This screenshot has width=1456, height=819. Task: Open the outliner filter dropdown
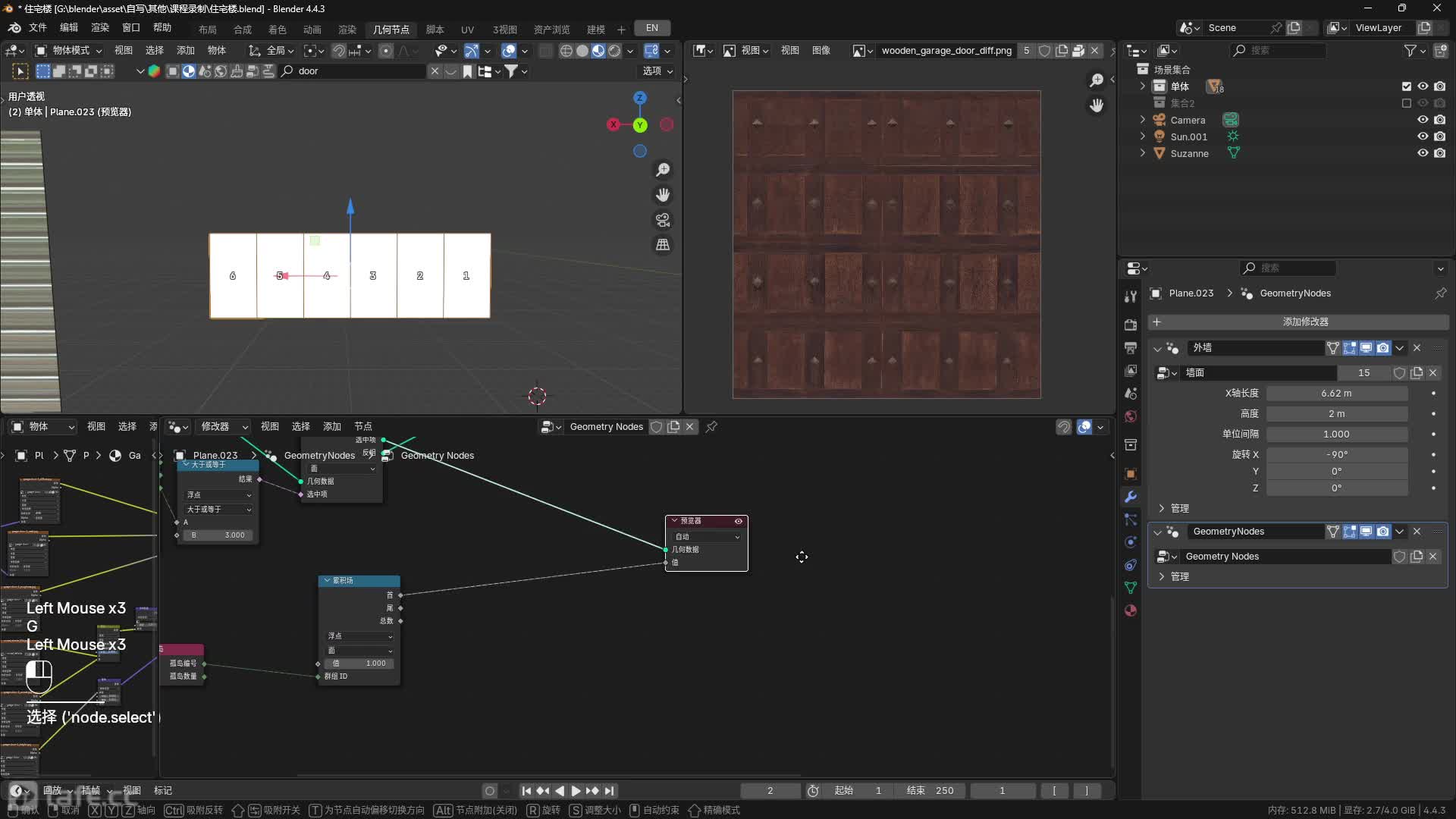point(1415,51)
